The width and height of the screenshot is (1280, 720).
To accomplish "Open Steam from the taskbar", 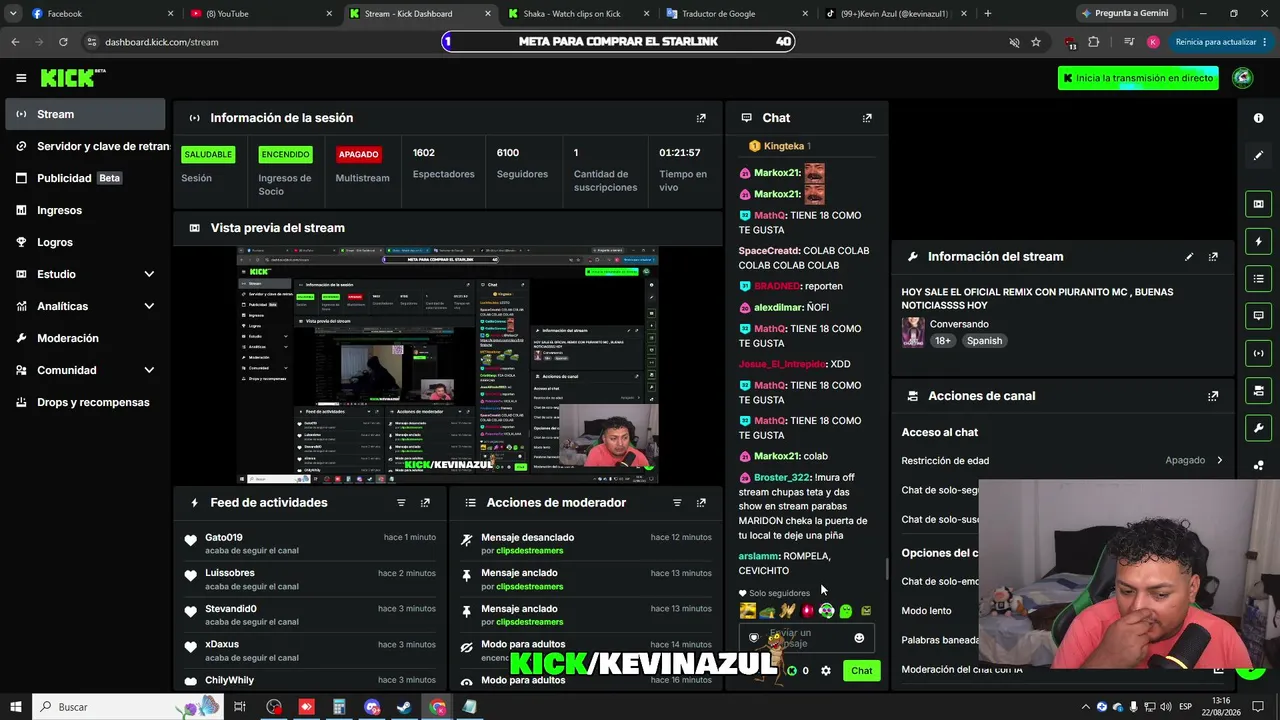I will coord(404,707).
